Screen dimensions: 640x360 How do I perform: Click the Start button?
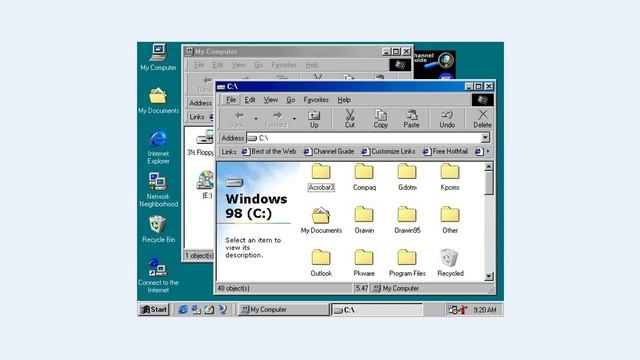(154, 310)
